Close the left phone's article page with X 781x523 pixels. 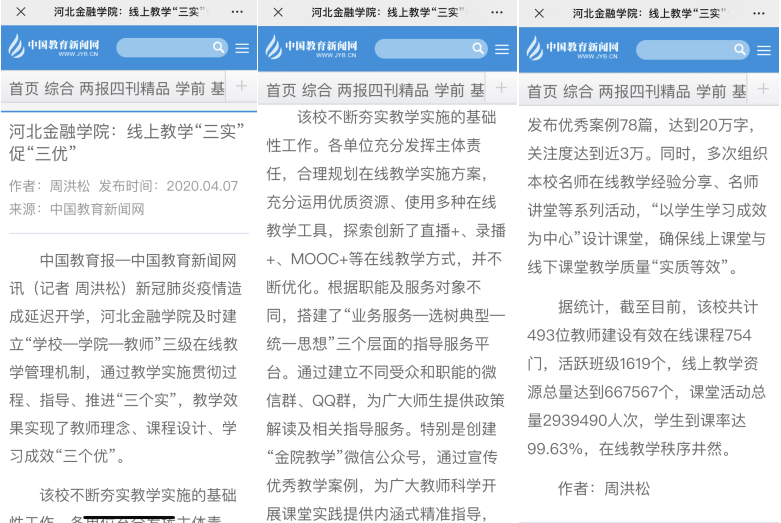point(21,11)
